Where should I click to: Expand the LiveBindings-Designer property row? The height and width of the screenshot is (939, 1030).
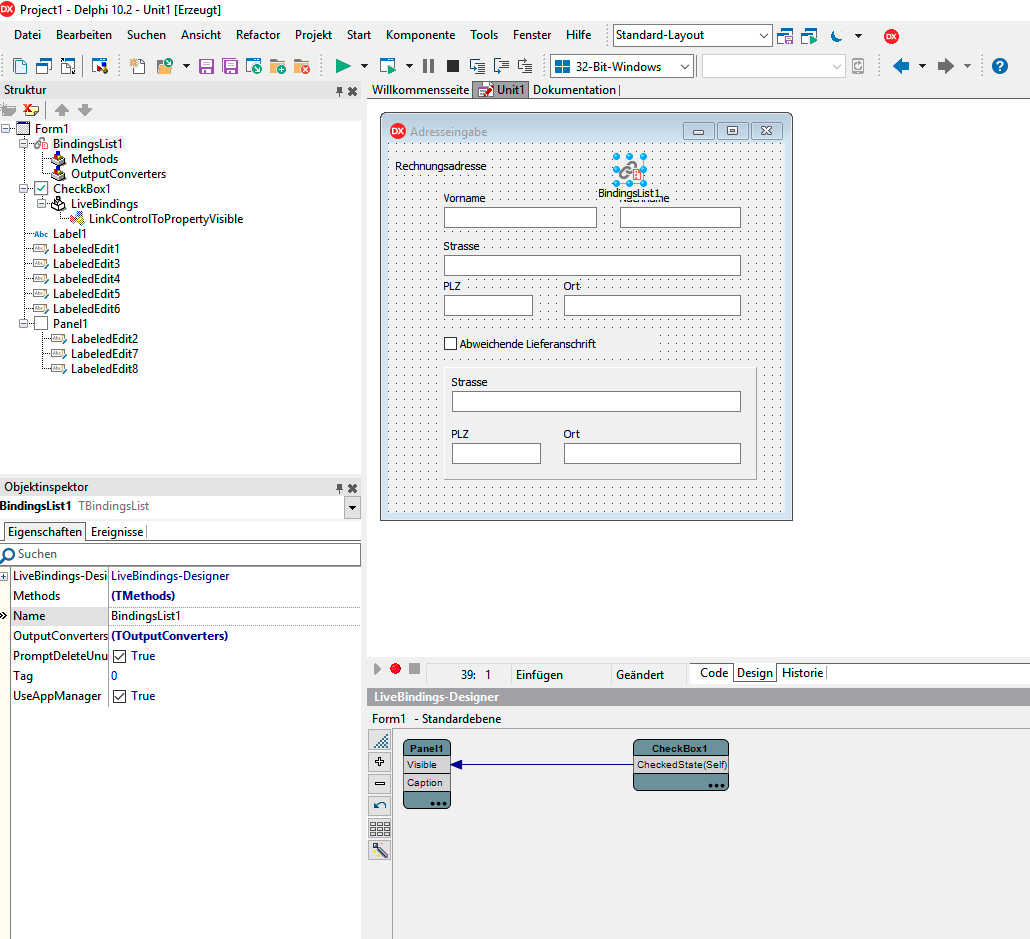click(x=4, y=576)
